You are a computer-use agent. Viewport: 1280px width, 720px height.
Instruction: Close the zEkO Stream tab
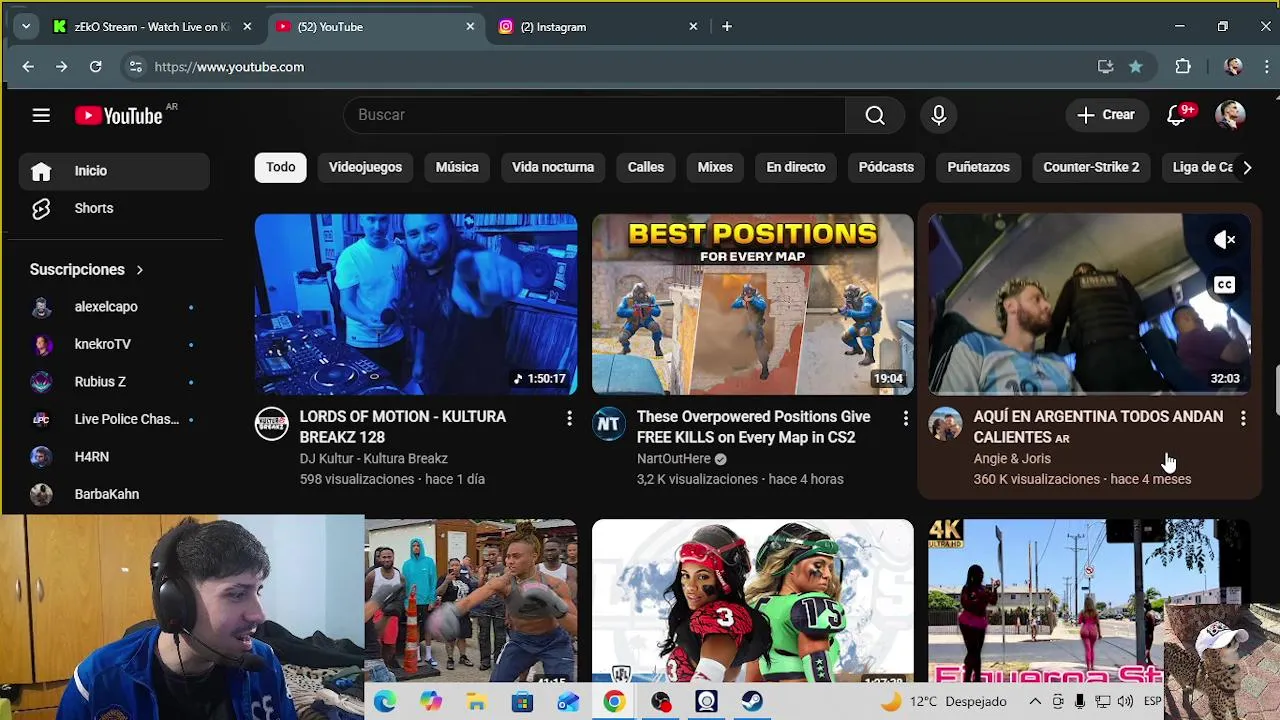point(247,27)
